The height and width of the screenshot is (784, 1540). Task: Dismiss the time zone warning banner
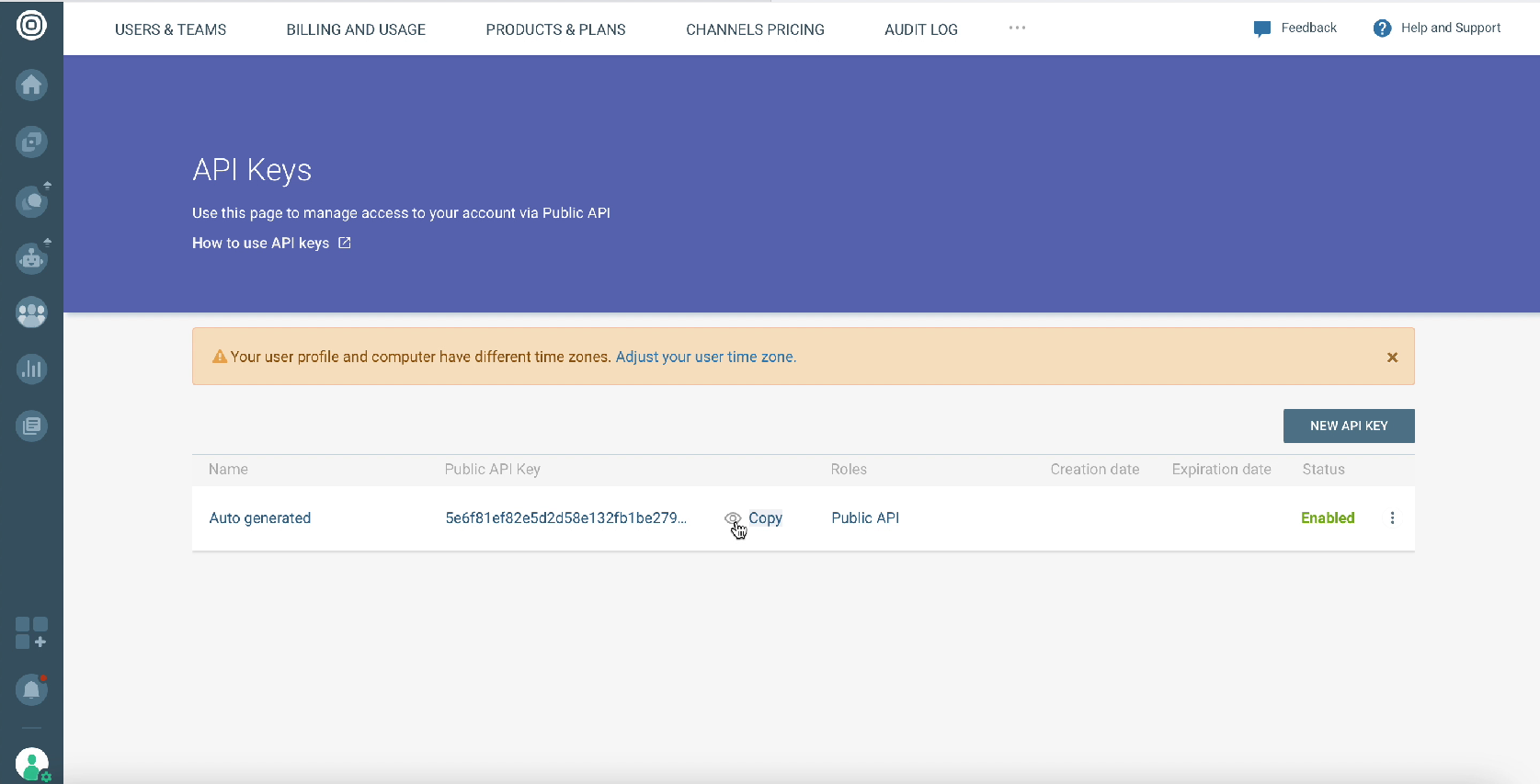click(1392, 358)
